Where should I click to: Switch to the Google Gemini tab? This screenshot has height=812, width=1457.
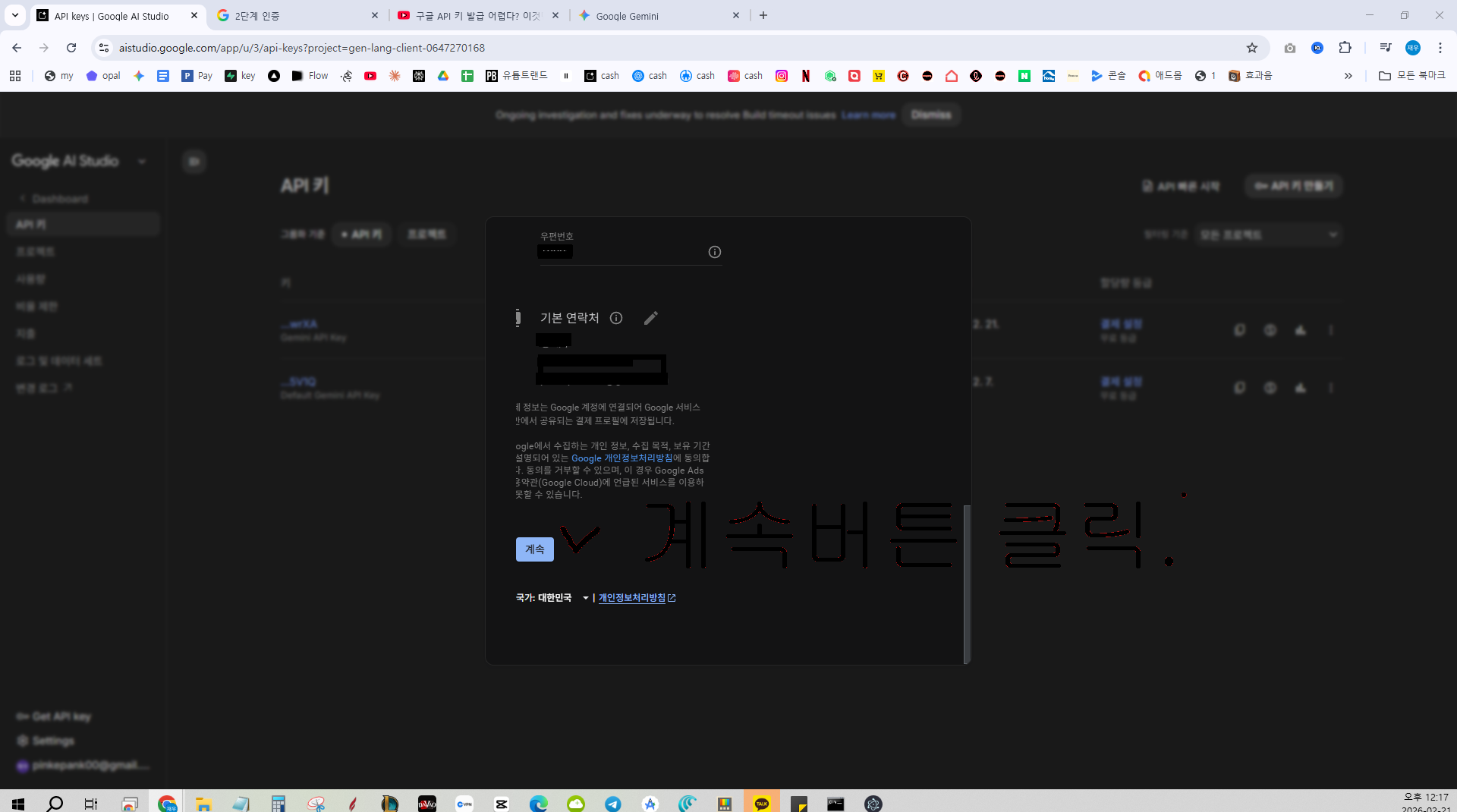click(659, 15)
